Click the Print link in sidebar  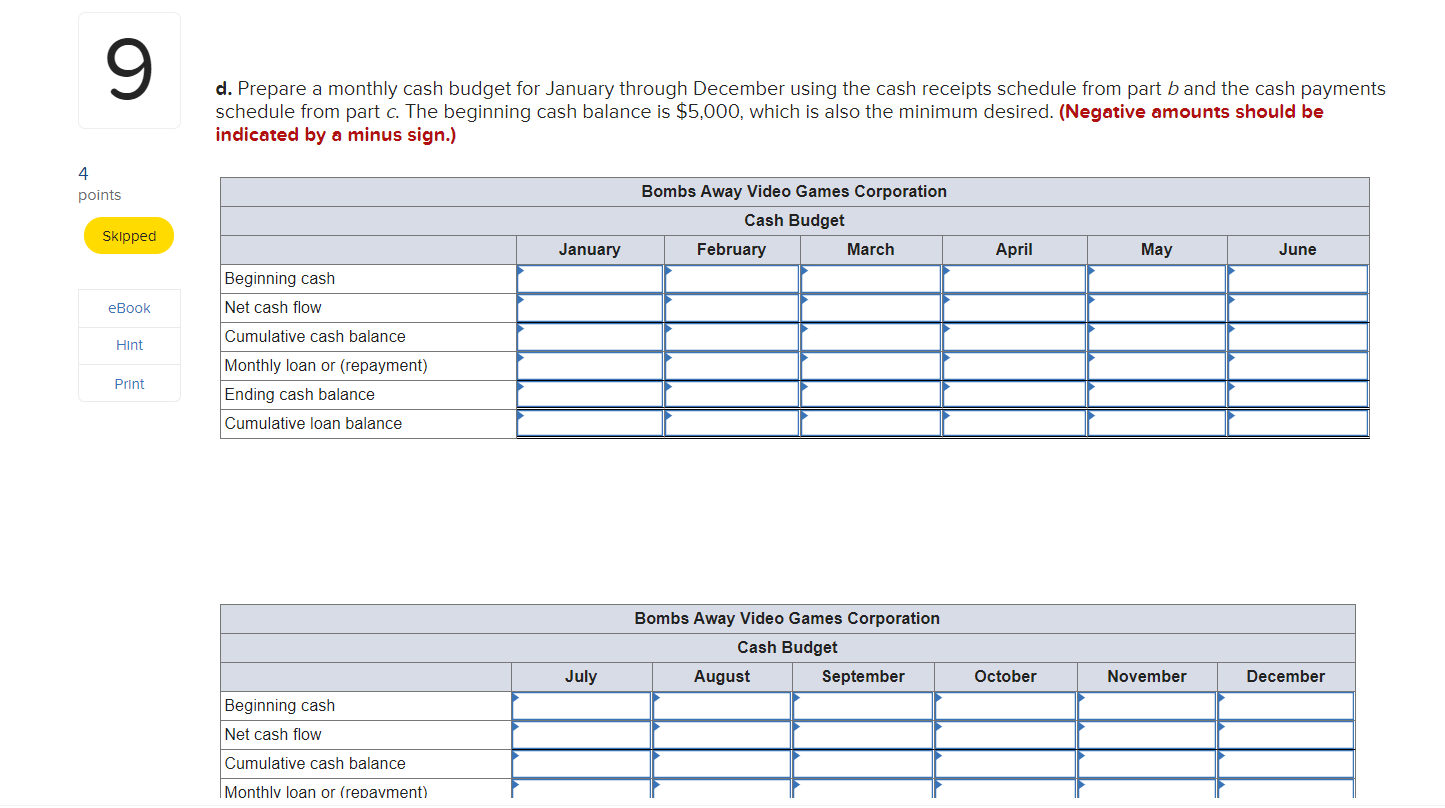(129, 384)
